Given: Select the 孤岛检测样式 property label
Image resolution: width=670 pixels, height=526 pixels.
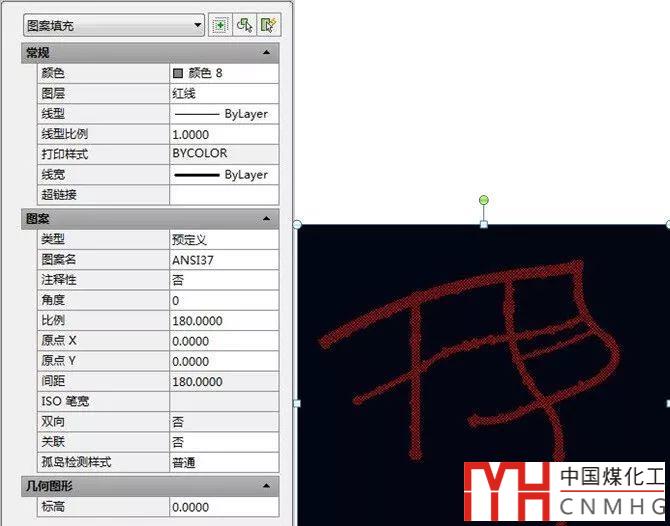Looking at the screenshot, I should tap(76, 462).
